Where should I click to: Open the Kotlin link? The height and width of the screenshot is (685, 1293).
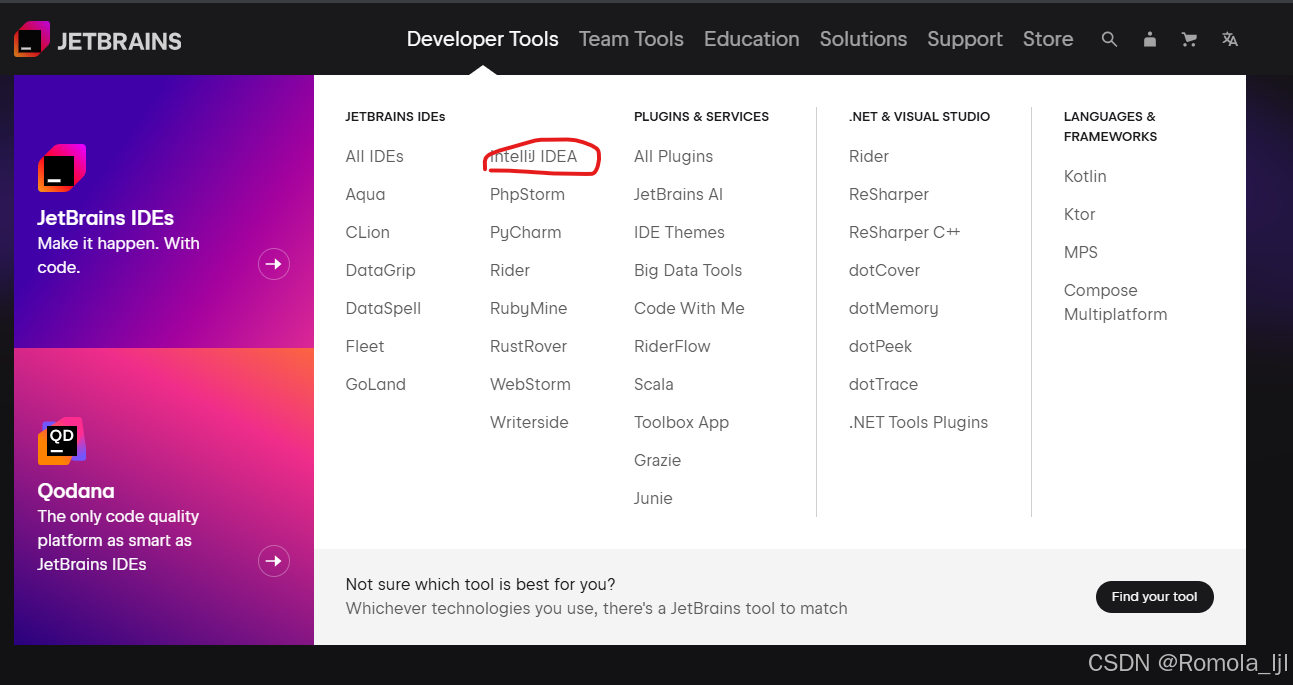[1085, 176]
